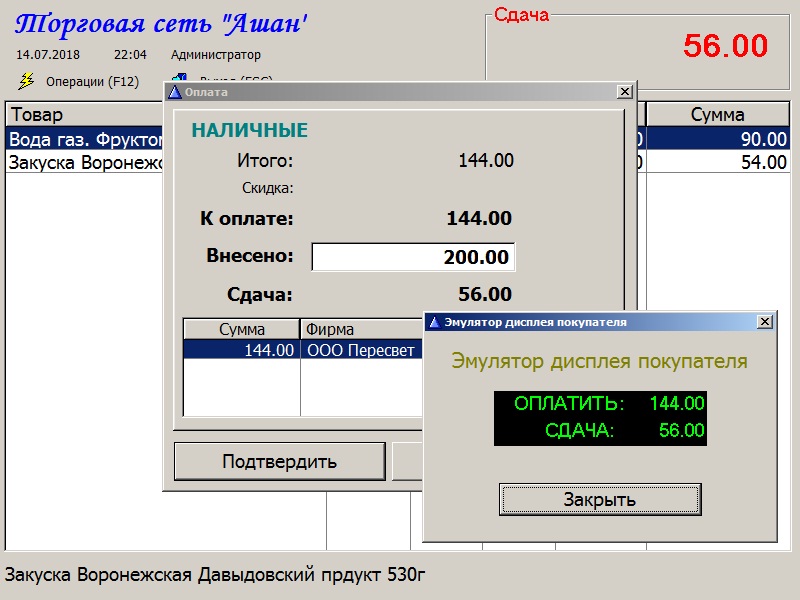Select the ООО Пересвет firm row
The width and height of the screenshot is (800, 600).
click(360, 350)
